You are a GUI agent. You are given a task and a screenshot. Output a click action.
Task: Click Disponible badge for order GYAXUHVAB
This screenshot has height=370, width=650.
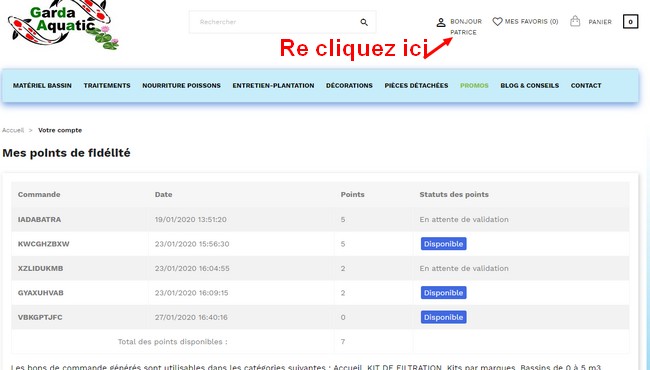click(444, 293)
